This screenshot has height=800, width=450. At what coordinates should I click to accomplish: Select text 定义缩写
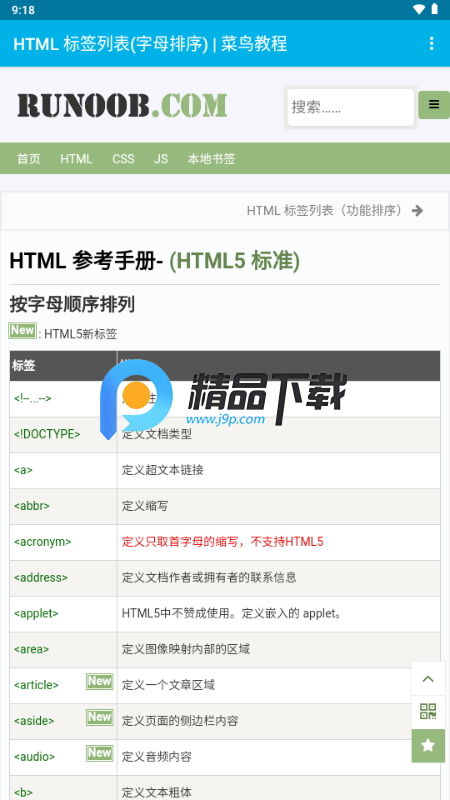(x=145, y=506)
